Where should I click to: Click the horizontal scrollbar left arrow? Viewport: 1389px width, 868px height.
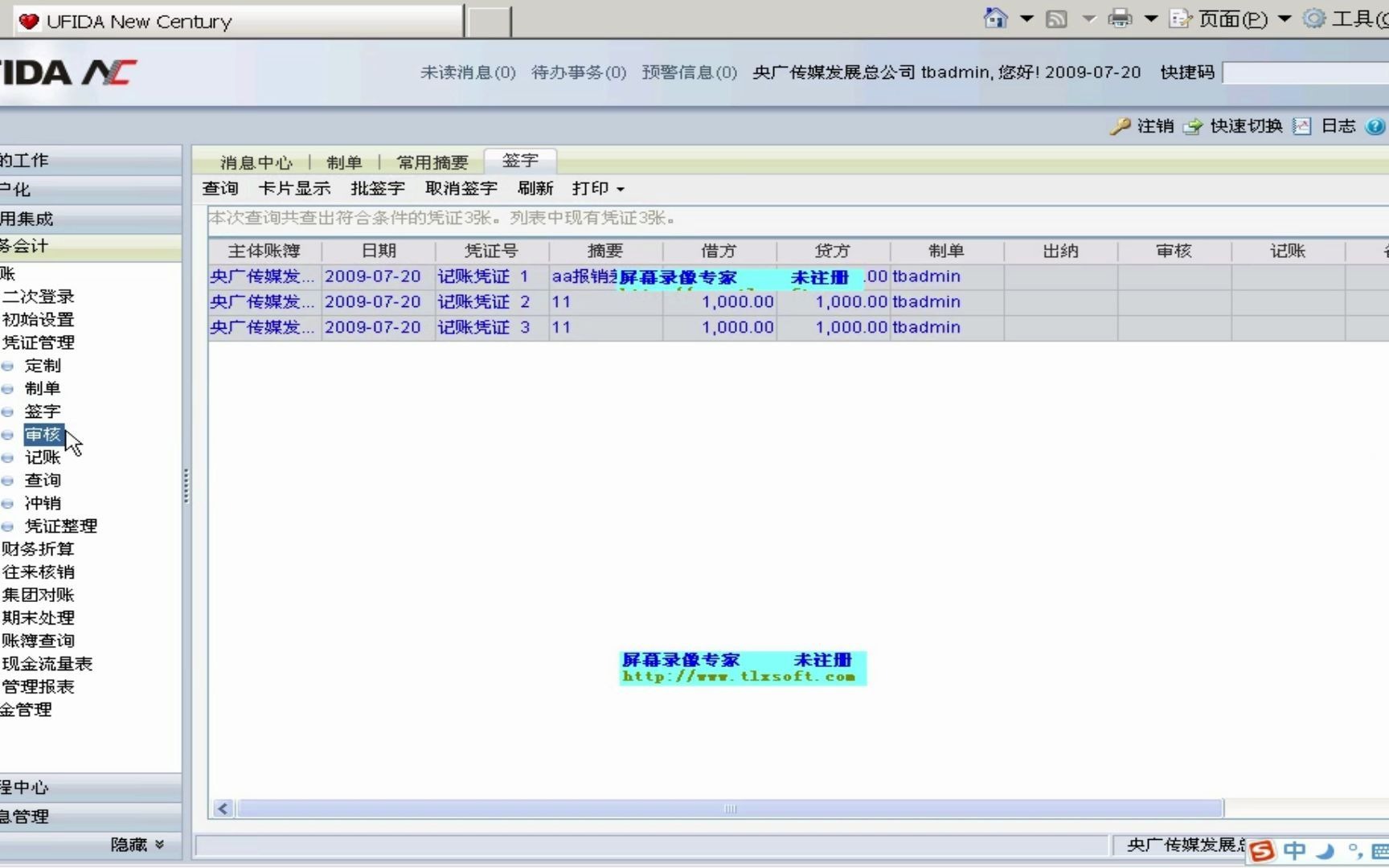pyautogui.click(x=223, y=809)
